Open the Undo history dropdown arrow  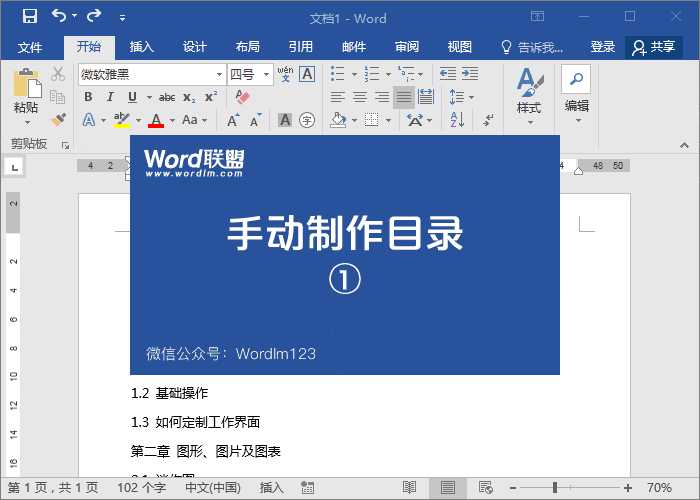click(75, 16)
